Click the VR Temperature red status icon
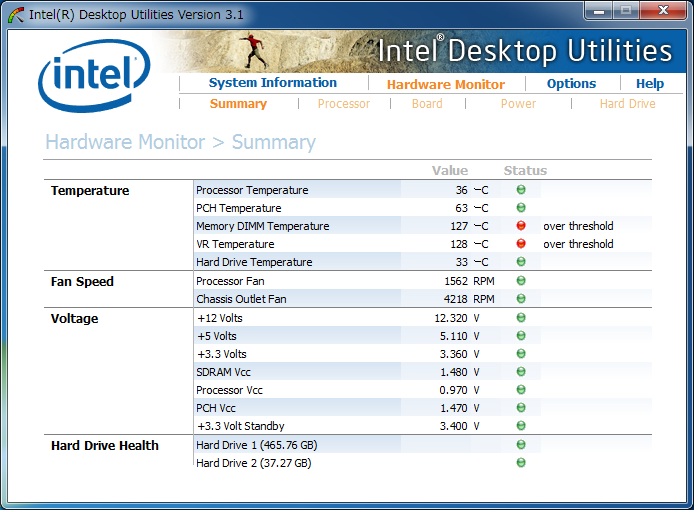The height and width of the screenshot is (512, 698). pyautogui.click(x=521, y=244)
